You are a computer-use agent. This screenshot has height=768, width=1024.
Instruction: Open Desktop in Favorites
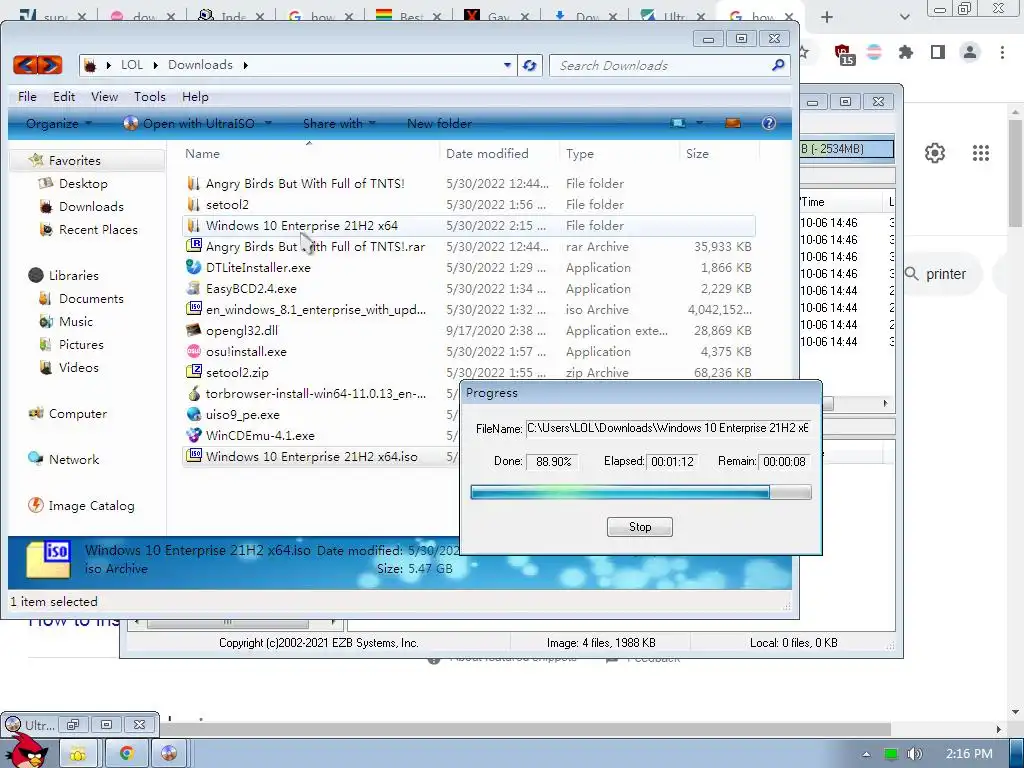point(83,184)
